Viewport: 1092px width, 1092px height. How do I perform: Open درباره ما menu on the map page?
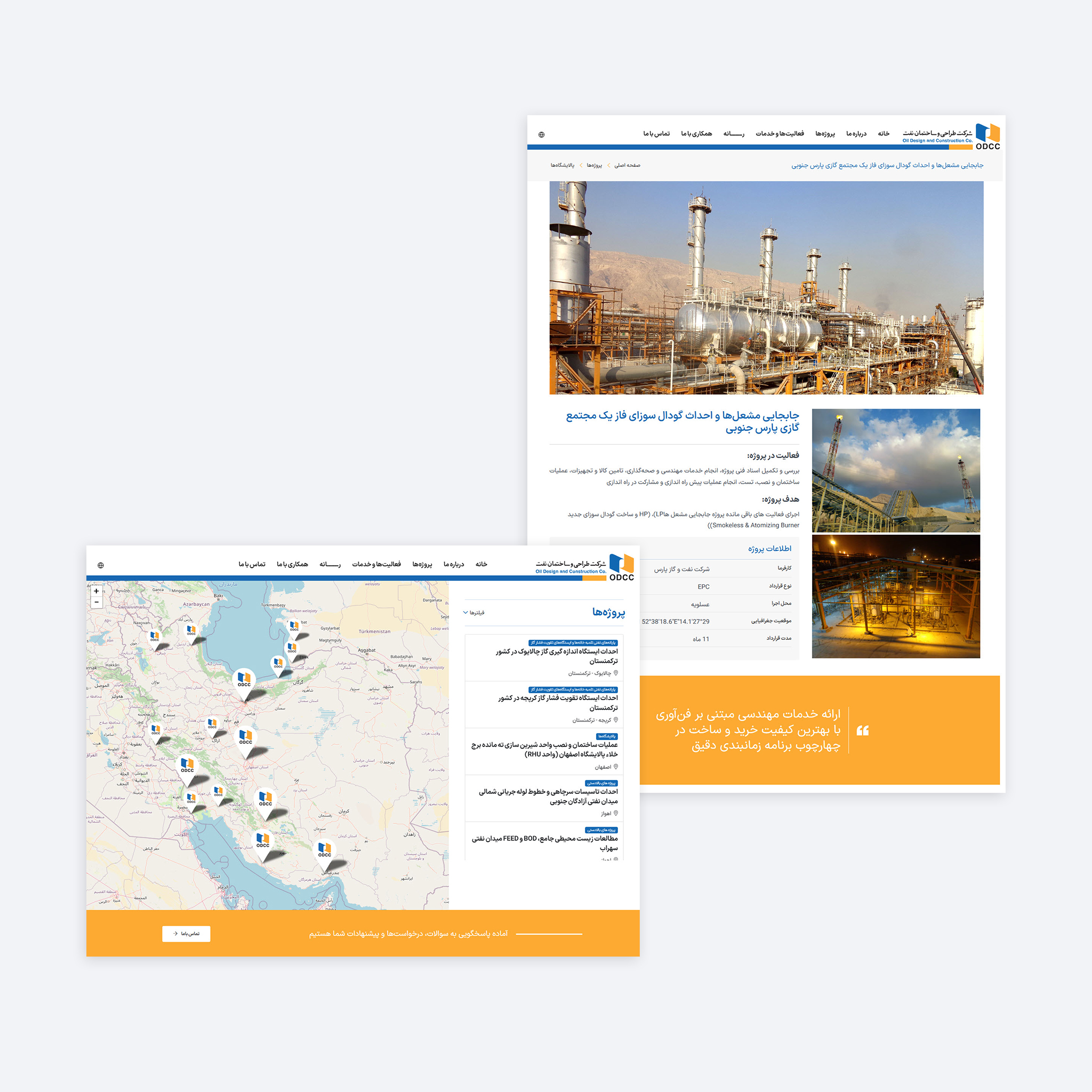(x=453, y=564)
